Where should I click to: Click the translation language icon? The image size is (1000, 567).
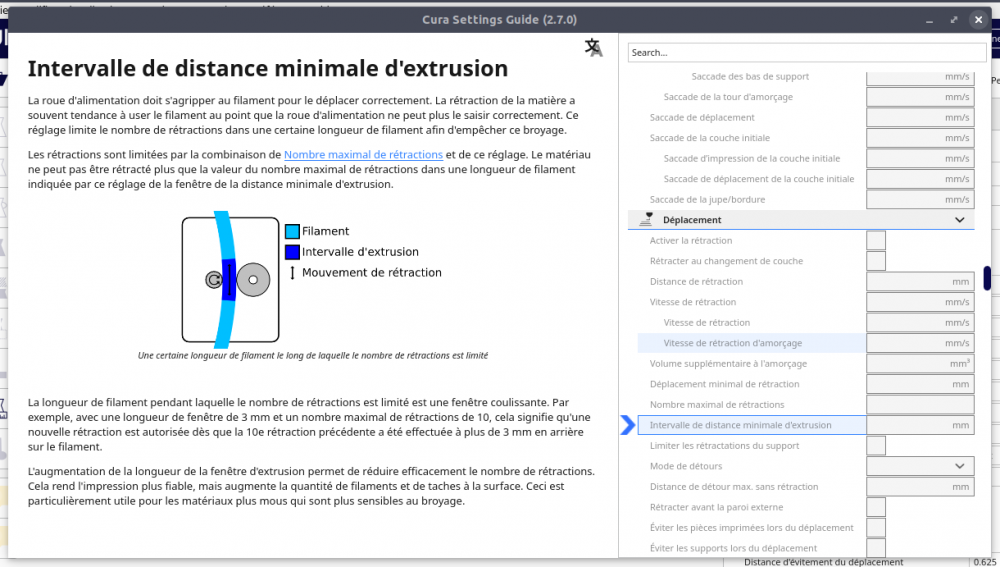[x=594, y=48]
